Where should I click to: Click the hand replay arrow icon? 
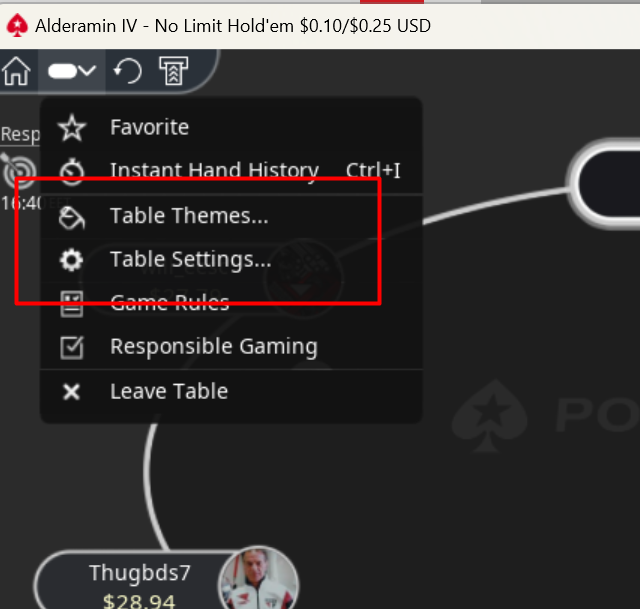[128, 71]
